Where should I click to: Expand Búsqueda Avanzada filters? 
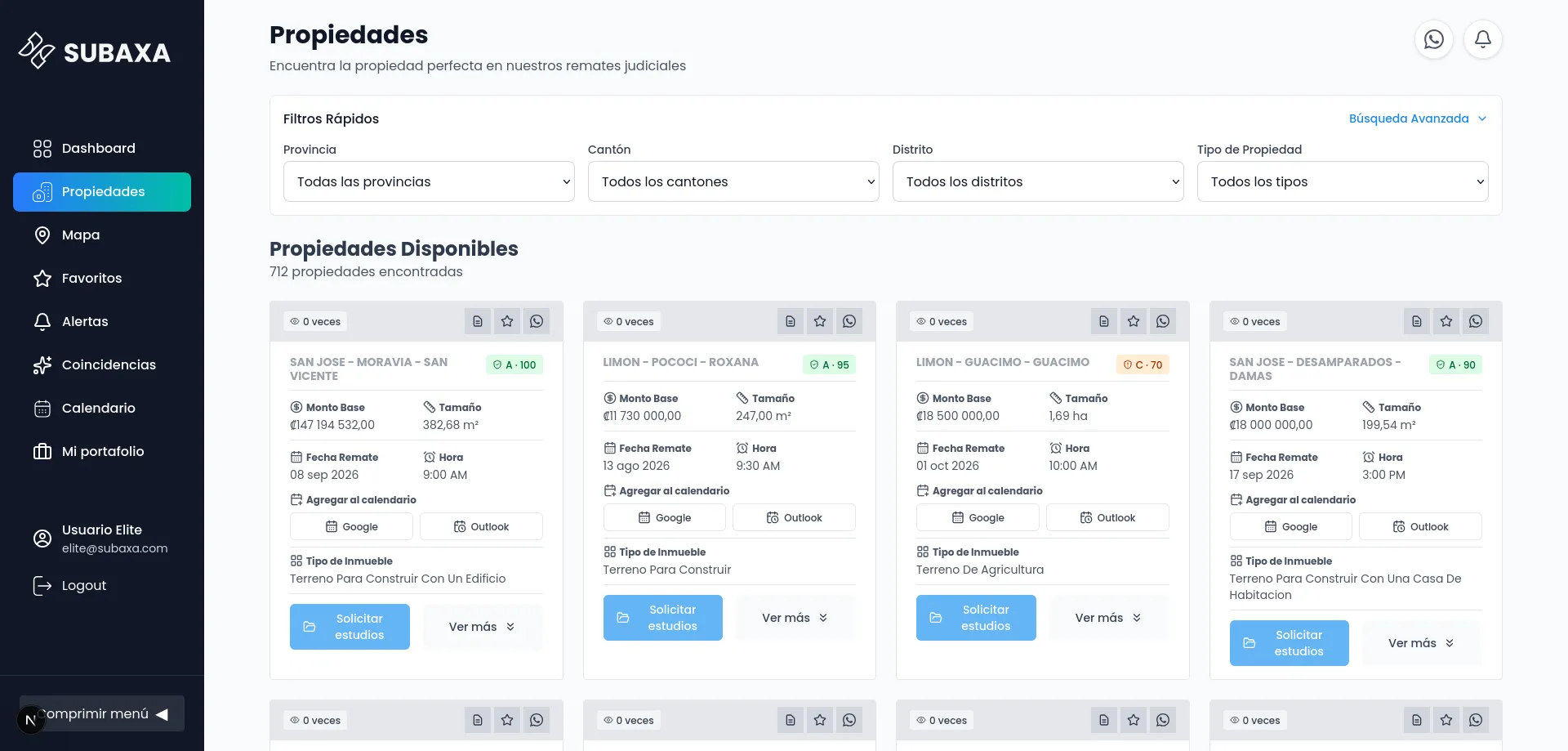1418,118
